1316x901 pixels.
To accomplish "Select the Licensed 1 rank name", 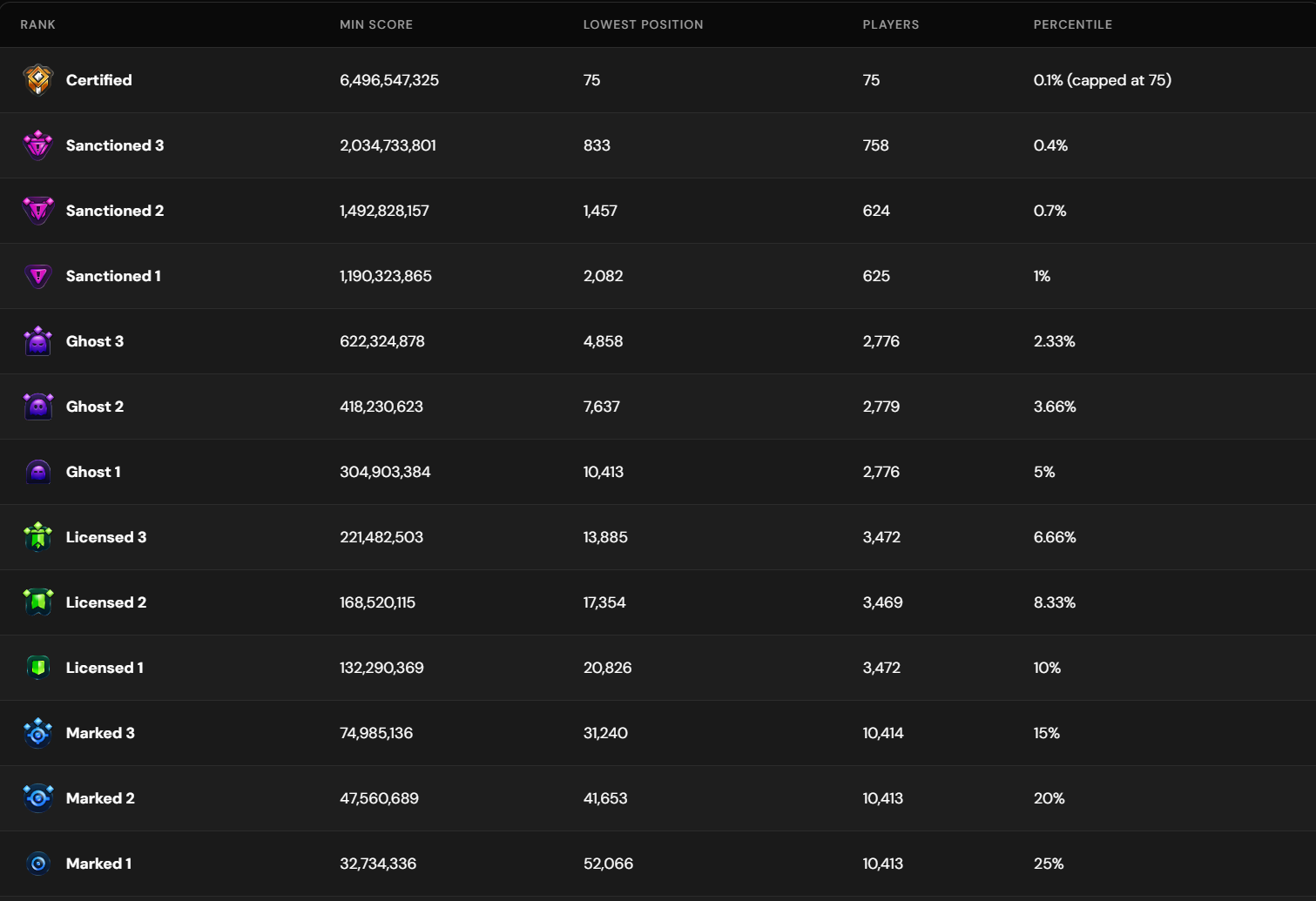I will click(x=105, y=668).
